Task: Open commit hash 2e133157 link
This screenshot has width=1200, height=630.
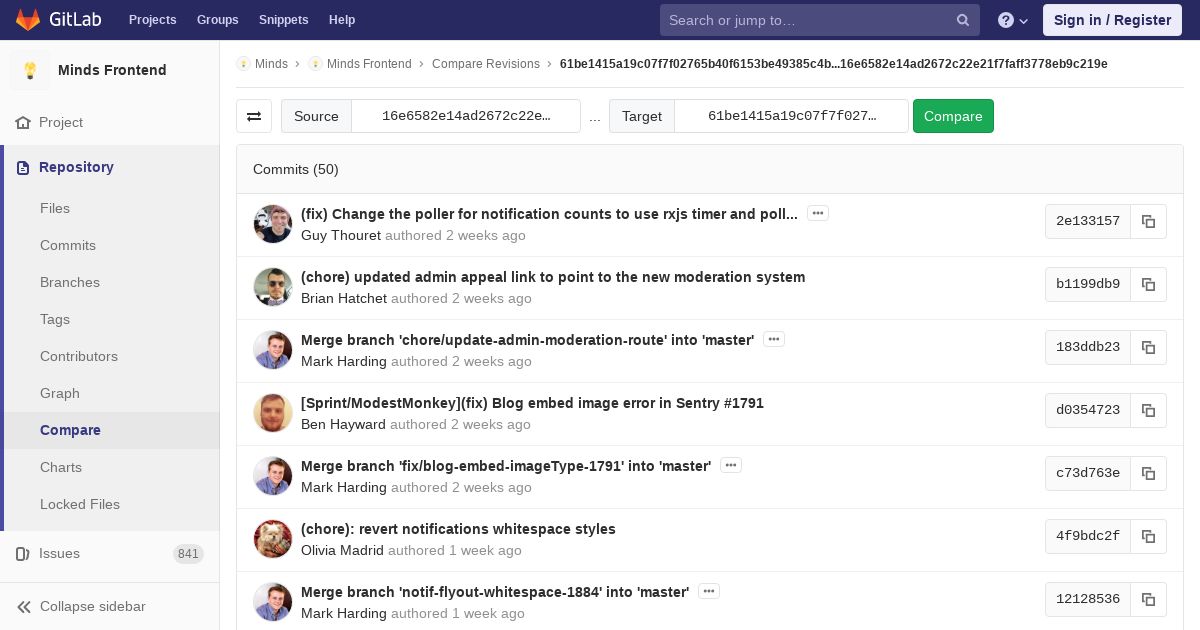Action: [1088, 221]
